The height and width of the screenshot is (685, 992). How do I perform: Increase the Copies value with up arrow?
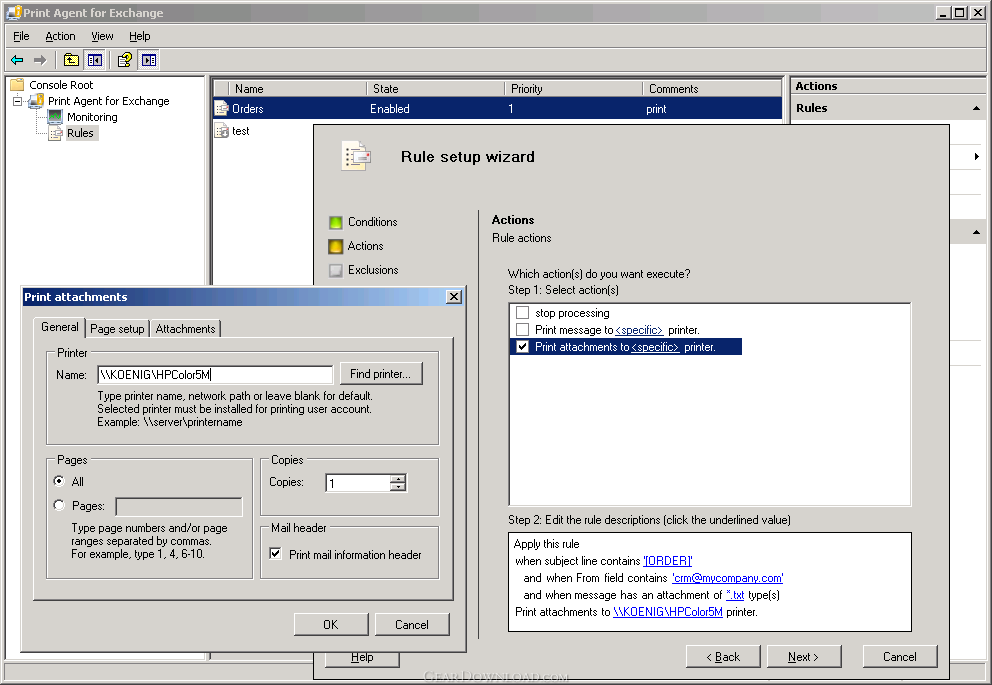(x=398, y=478)
